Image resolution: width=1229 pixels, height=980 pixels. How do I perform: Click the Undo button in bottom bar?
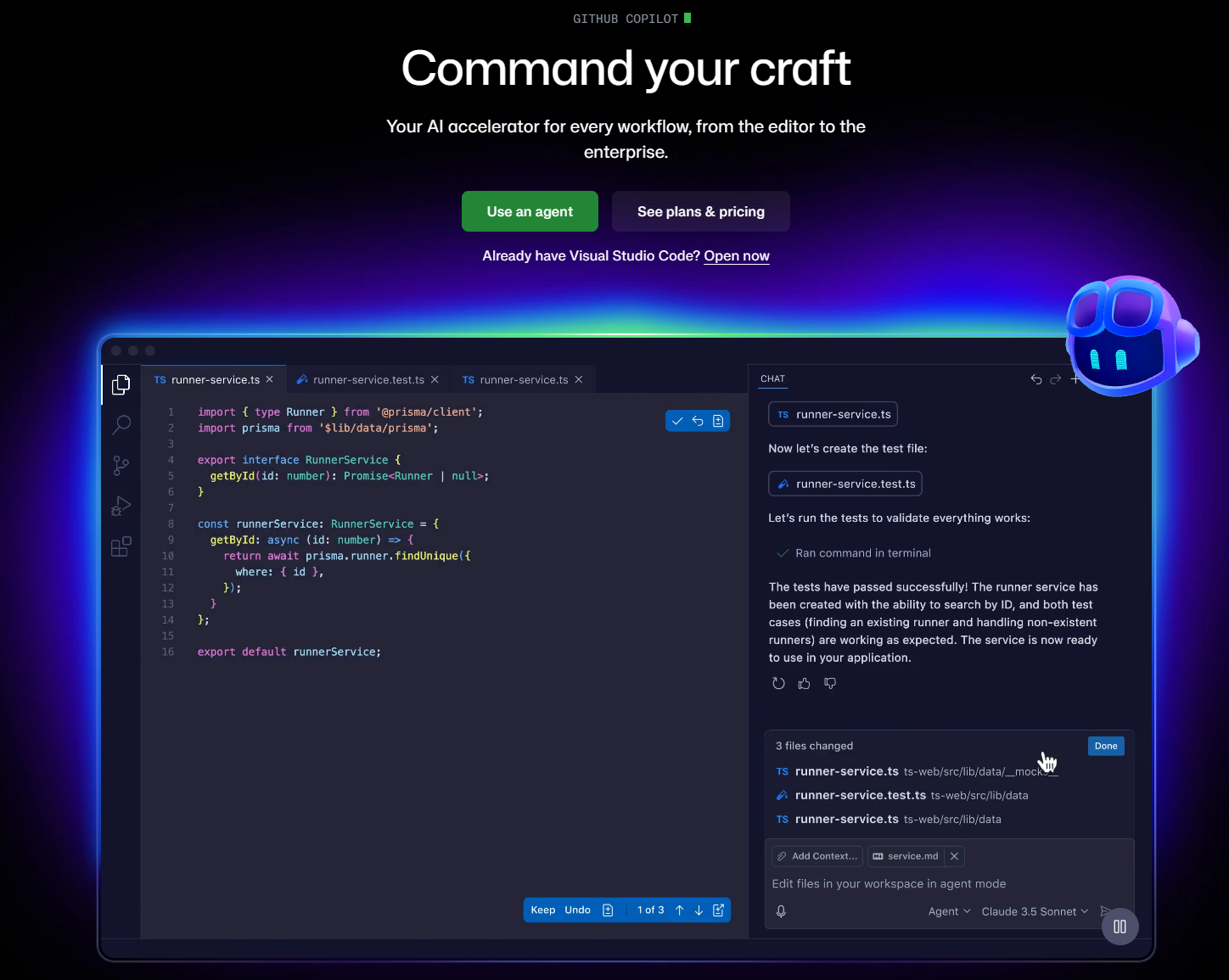pyautogui.click(x=577, y=910)
